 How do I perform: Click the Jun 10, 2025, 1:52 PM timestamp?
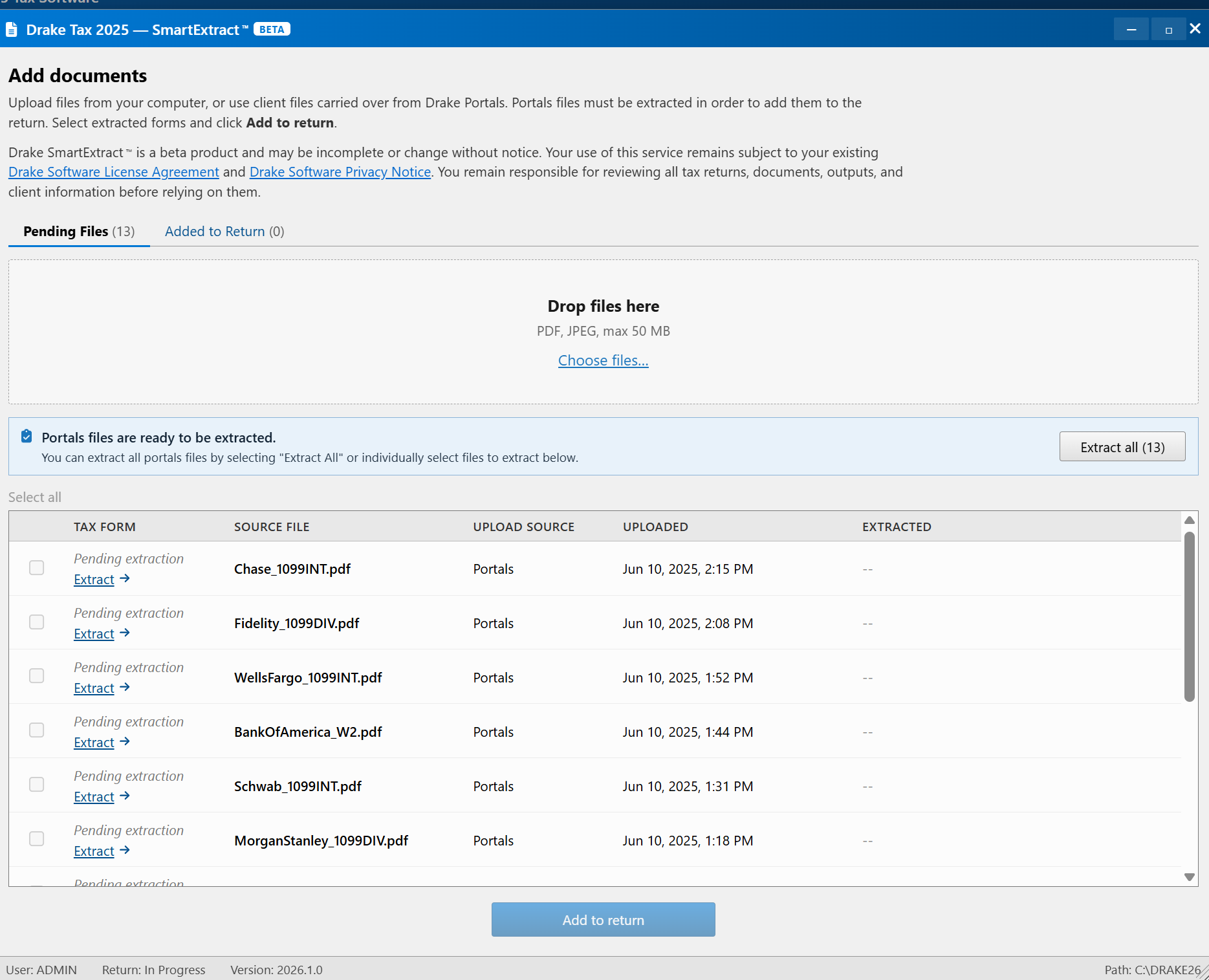coord(688,678)
